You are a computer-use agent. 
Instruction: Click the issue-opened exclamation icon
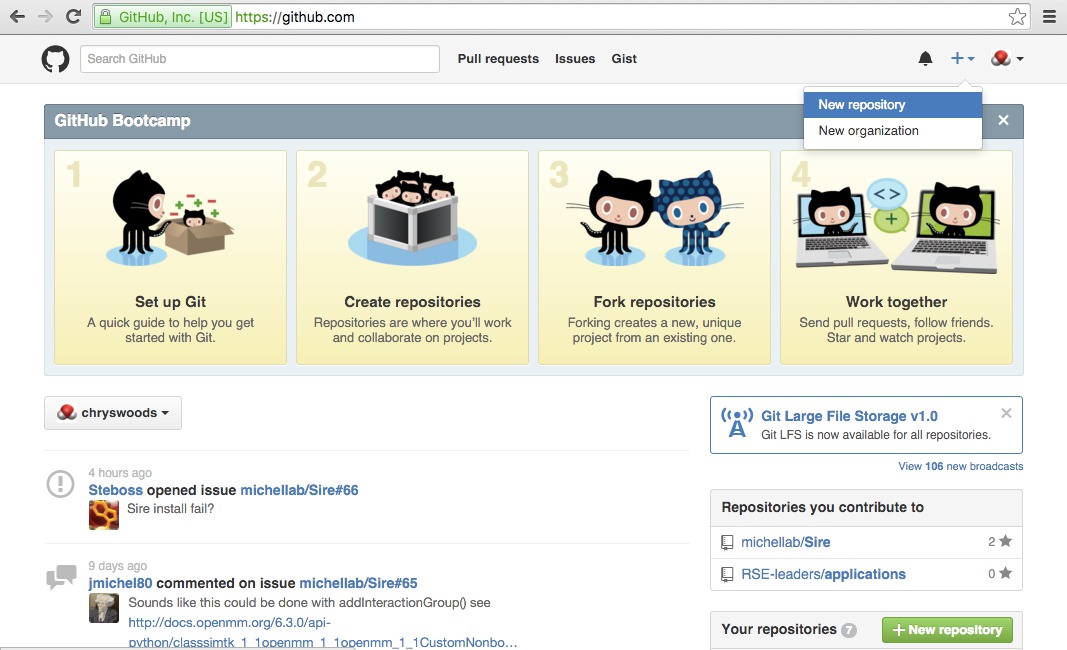pos(60,484)
